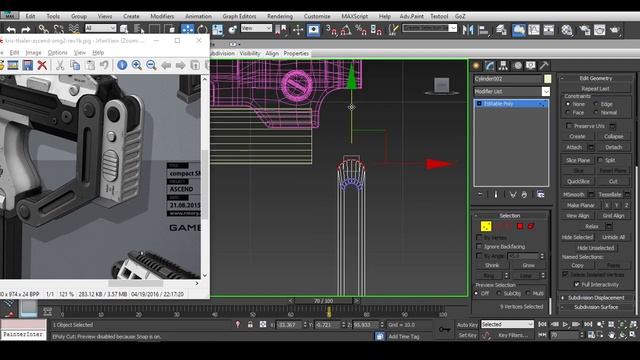Click IrfanView Zoom In magnifier icon
The height and width of the screenshot is (360, 640).
(137, 65)
